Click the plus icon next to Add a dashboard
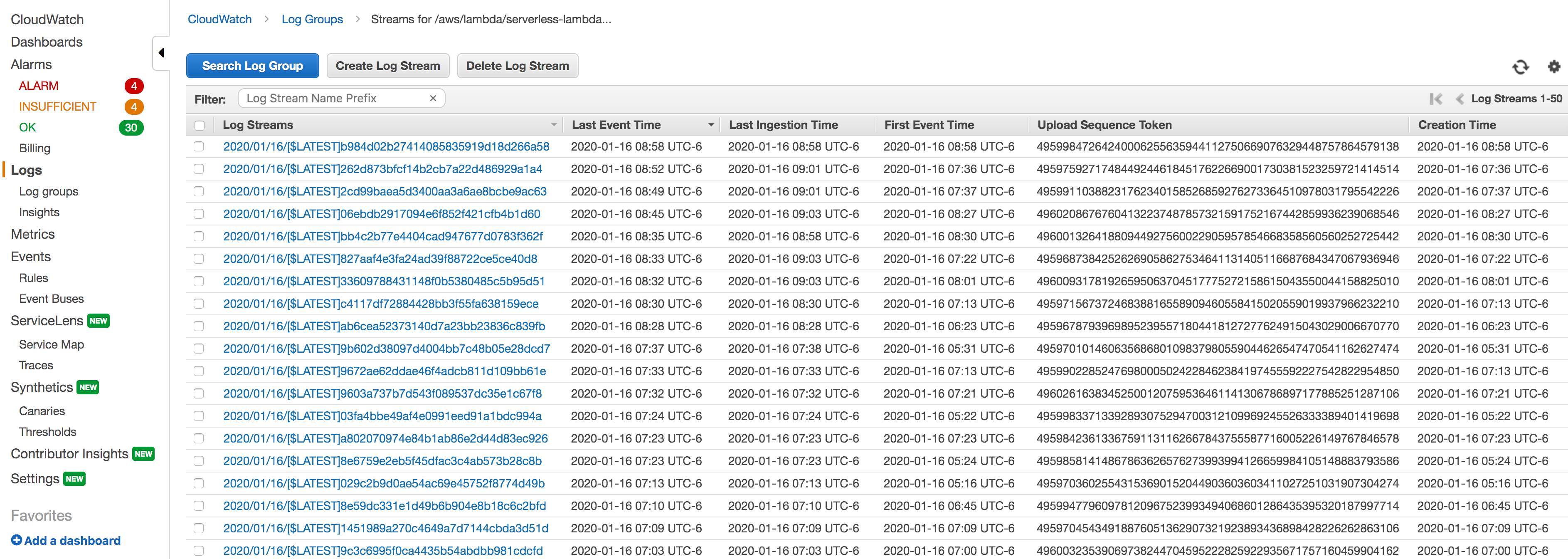The image size is (1568, 559). (17, 540)
